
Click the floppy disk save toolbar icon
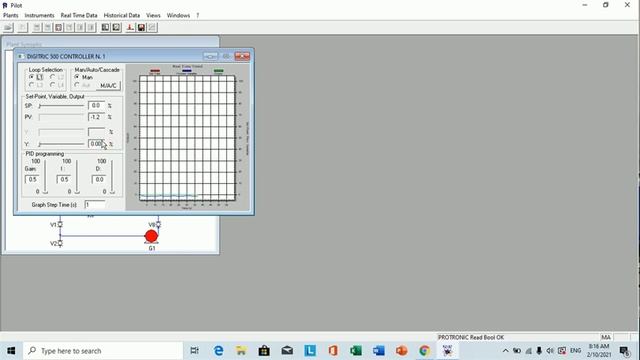(141, 27)
